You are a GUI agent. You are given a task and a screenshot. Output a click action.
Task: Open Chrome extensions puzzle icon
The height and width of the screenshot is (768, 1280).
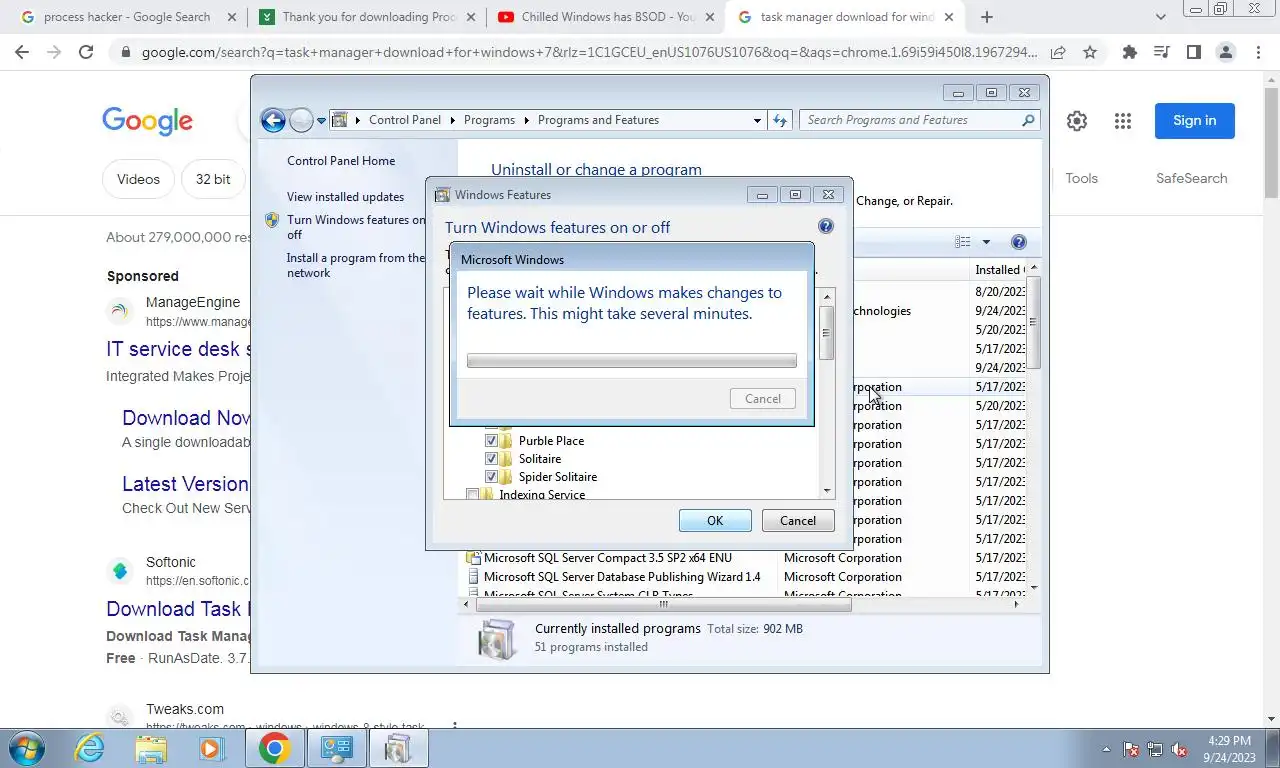pos(1130,53)
